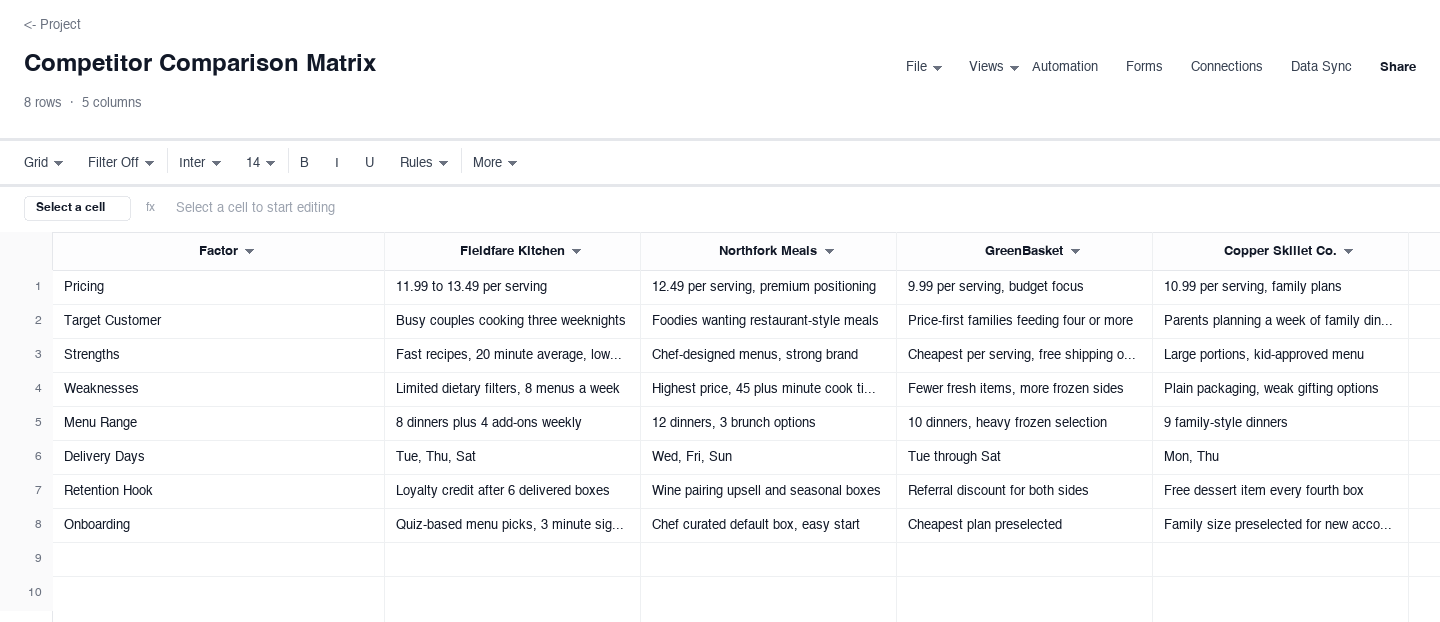Select the Weaknesses cell
Image resolution: width=1440 pixels, height=622 pixels.
[218, 389]
